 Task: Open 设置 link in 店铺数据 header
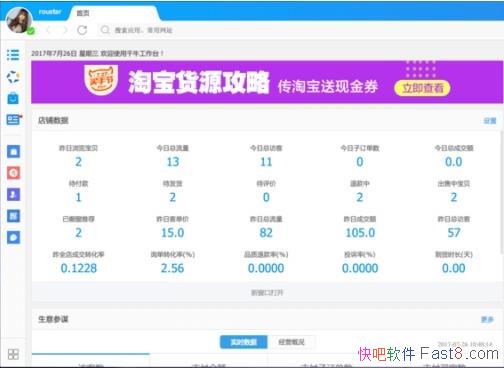tap(490, 121)
